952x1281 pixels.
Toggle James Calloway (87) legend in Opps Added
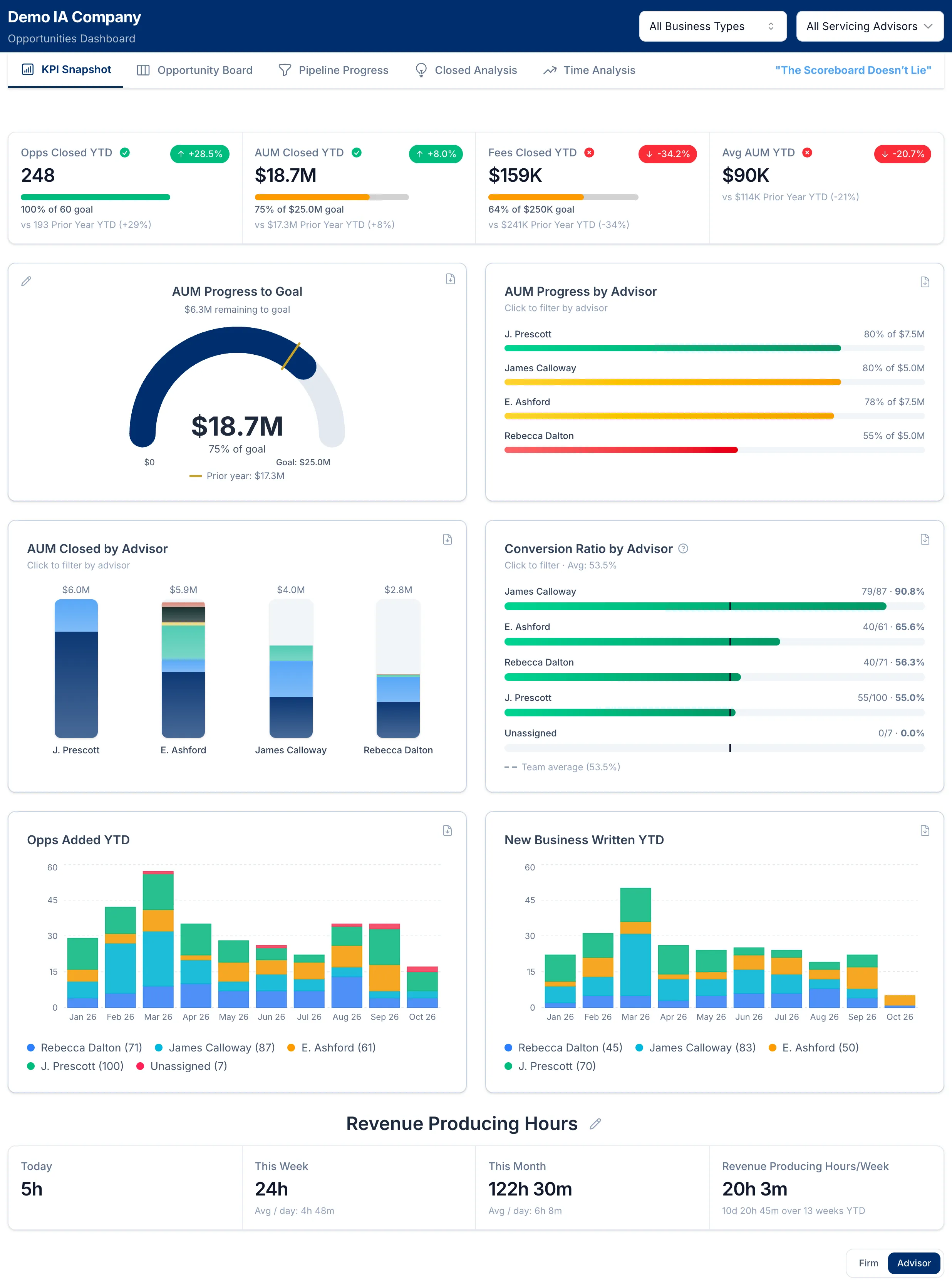point(215,1048)
